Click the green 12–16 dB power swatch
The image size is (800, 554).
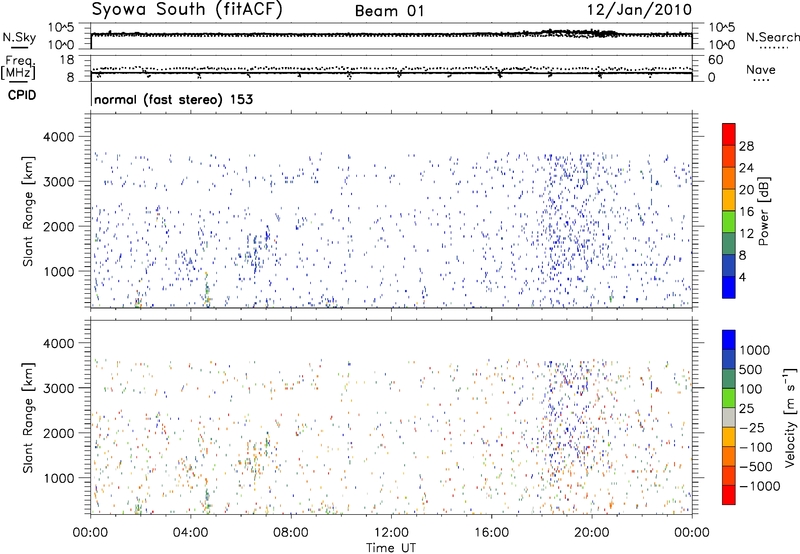(x=729, y=222)
